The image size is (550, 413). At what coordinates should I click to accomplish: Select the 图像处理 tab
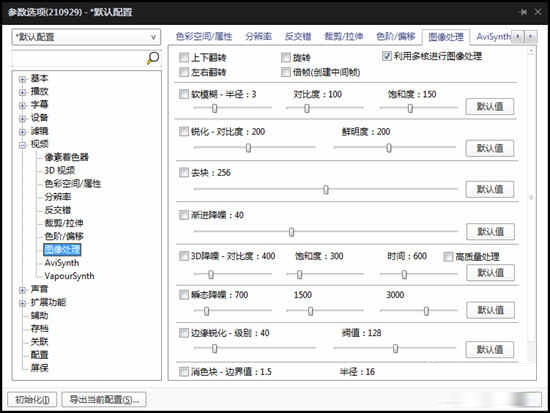[446, 37]
